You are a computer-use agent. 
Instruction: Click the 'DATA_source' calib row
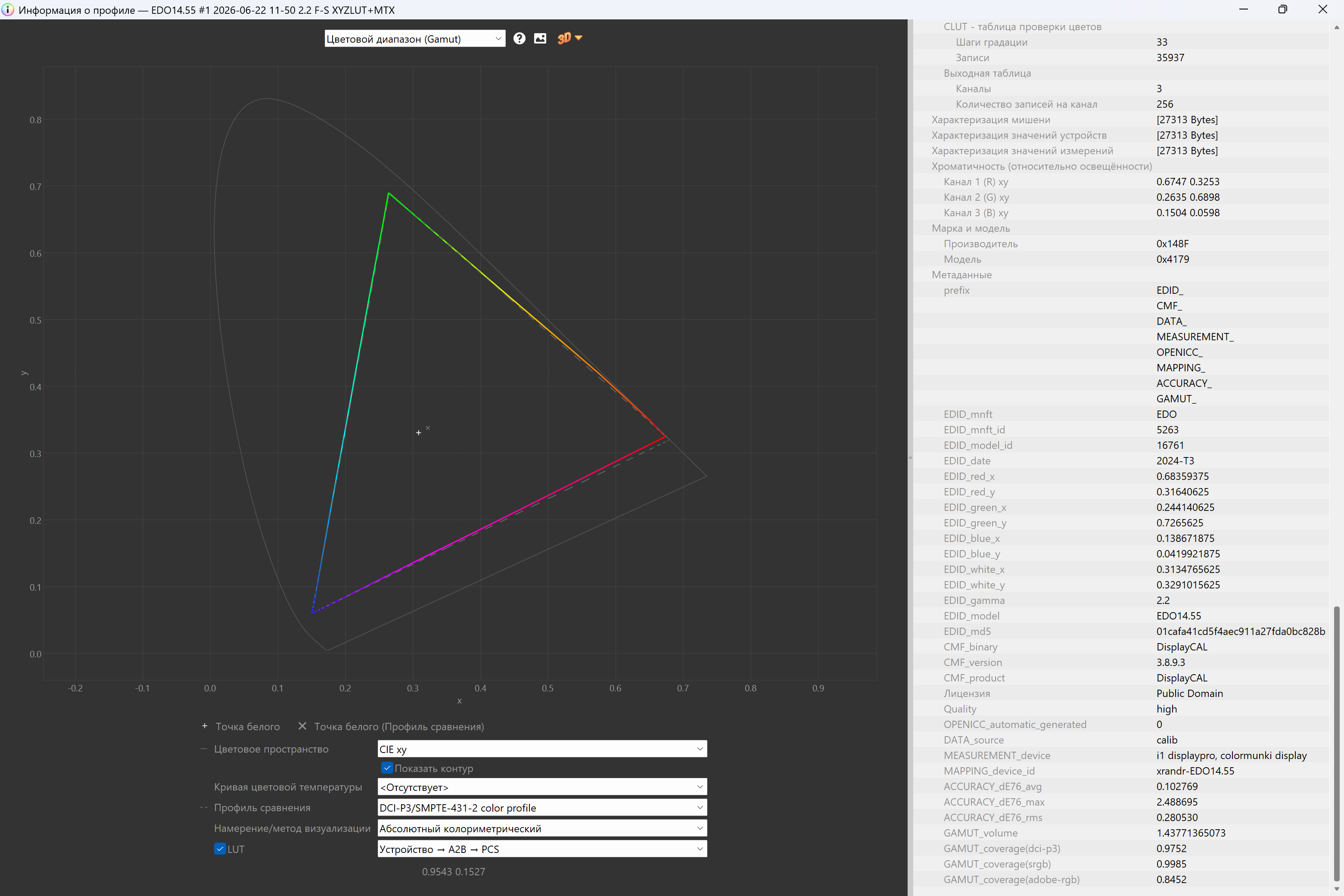pos(1121,740)
